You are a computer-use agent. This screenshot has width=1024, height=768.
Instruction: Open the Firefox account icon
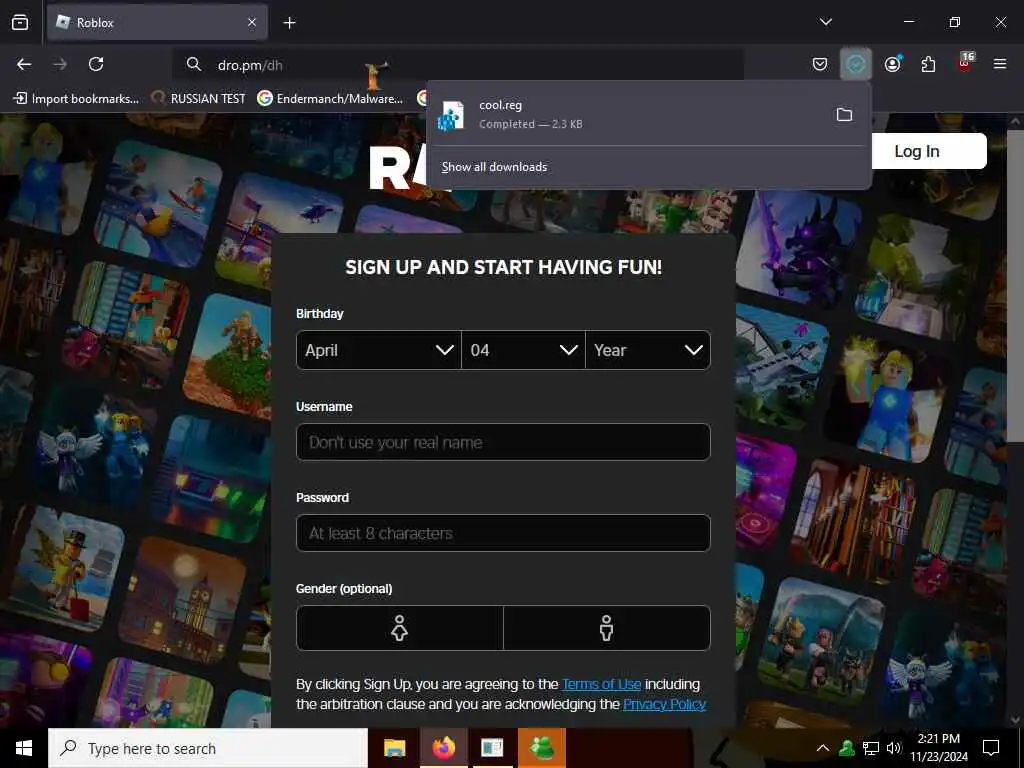click(892, 64)
